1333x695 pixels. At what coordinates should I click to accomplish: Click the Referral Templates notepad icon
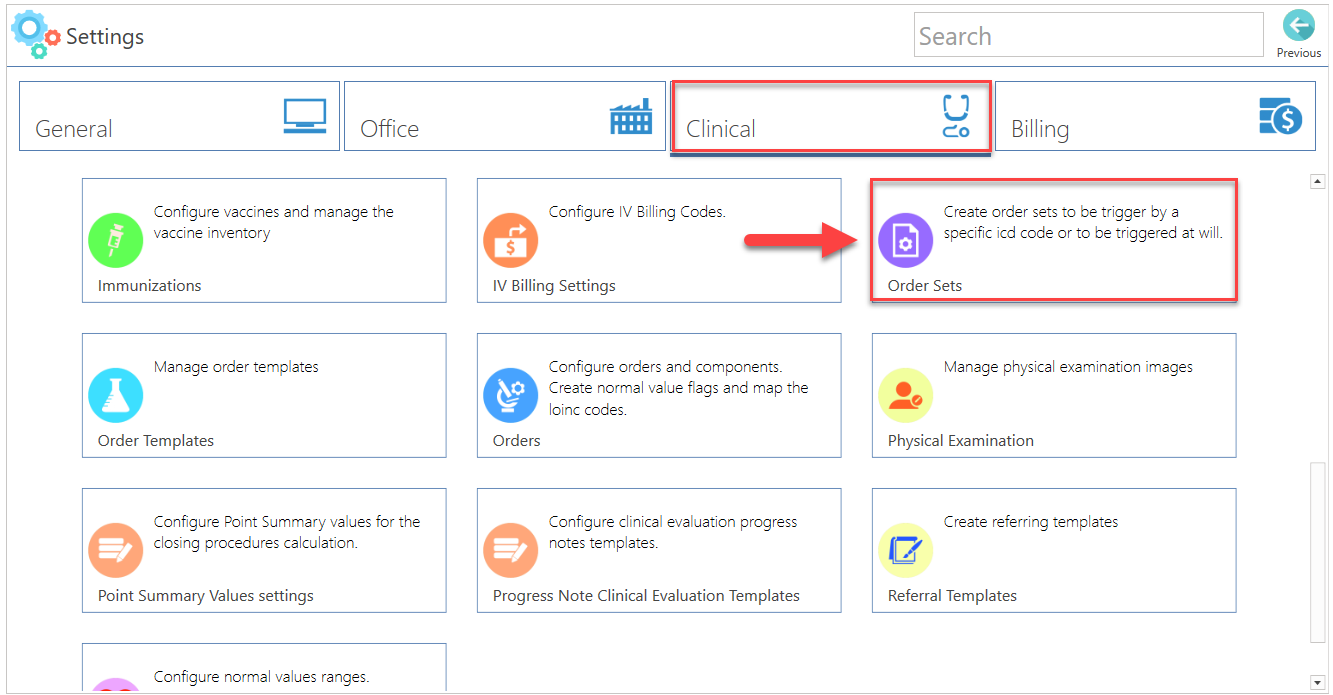906,550
